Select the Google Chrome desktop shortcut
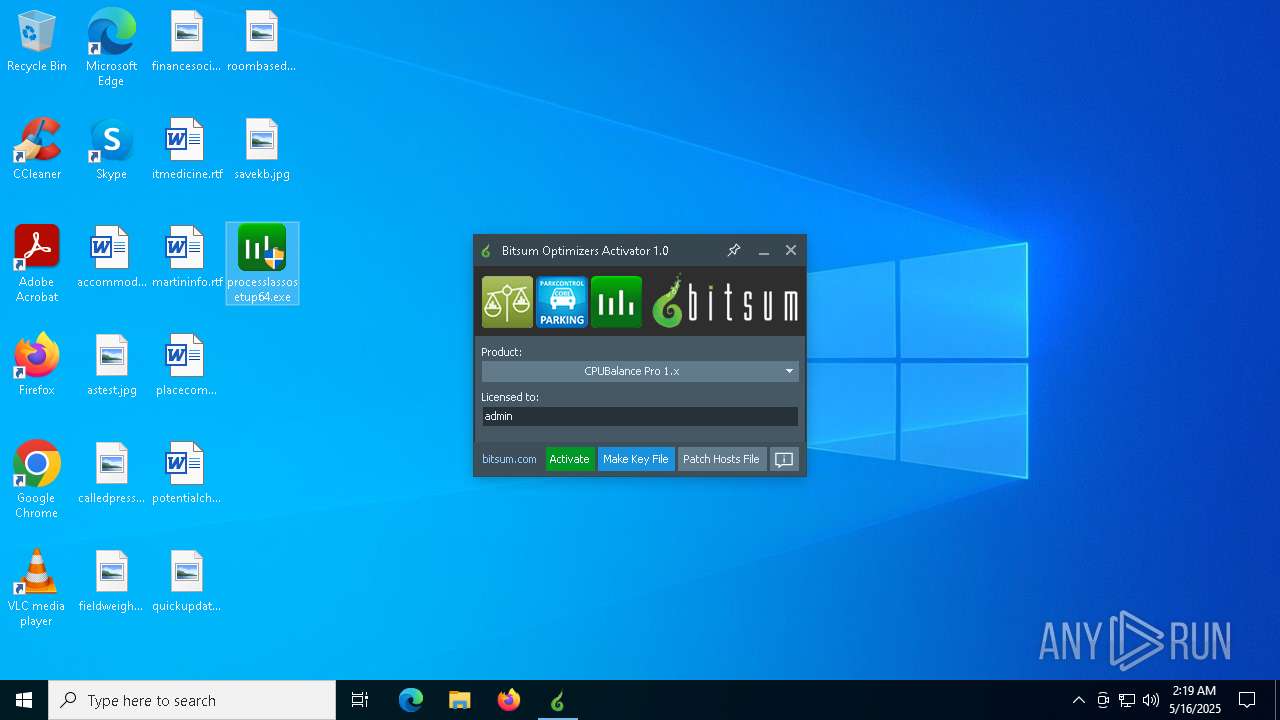The width and height of the screenshot is (1280, 720). pyautogui.click(x=37, y=479)
